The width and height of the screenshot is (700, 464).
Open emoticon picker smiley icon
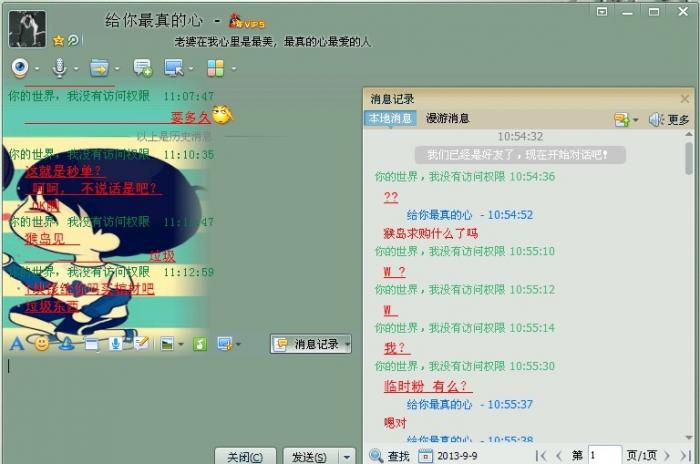click(42, 344)
